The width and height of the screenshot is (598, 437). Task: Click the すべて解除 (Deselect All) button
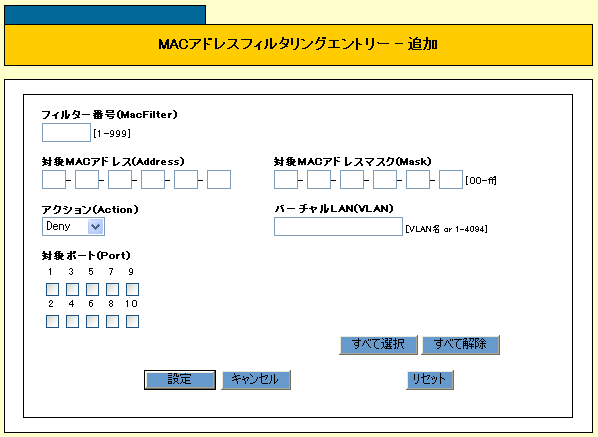click(x=460, y=345)
